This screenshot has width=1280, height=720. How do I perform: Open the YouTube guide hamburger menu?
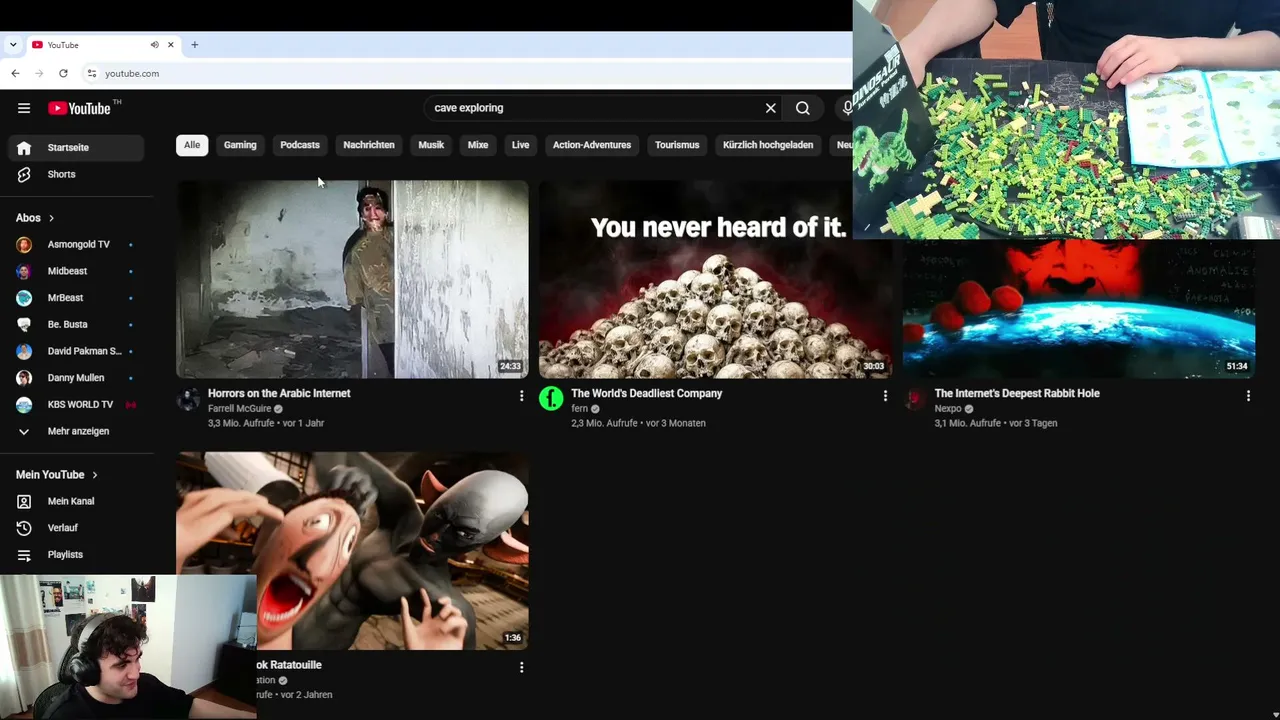pos(24,108)
